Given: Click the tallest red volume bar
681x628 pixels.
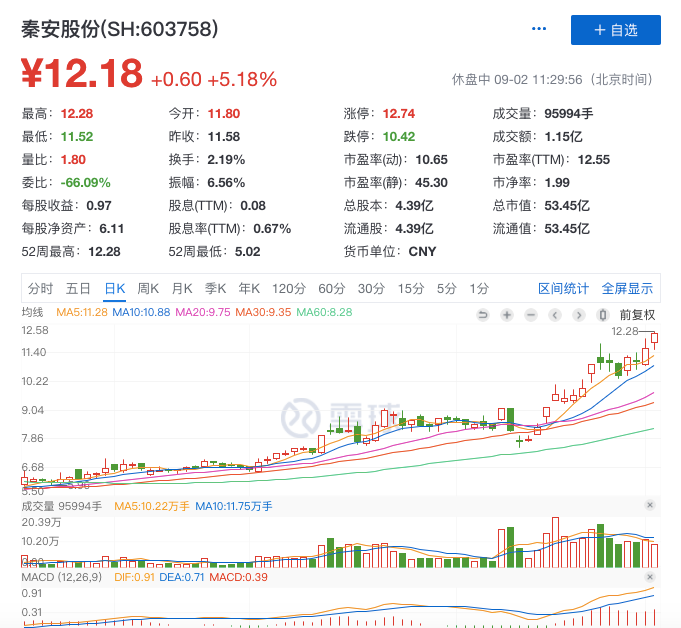Looking at the screenshot, I should 555,542.
